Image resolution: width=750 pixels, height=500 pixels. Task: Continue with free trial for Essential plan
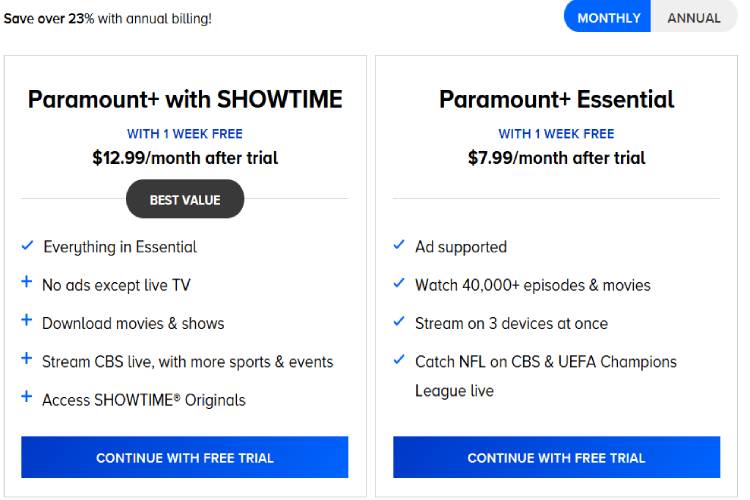[556, 458]
